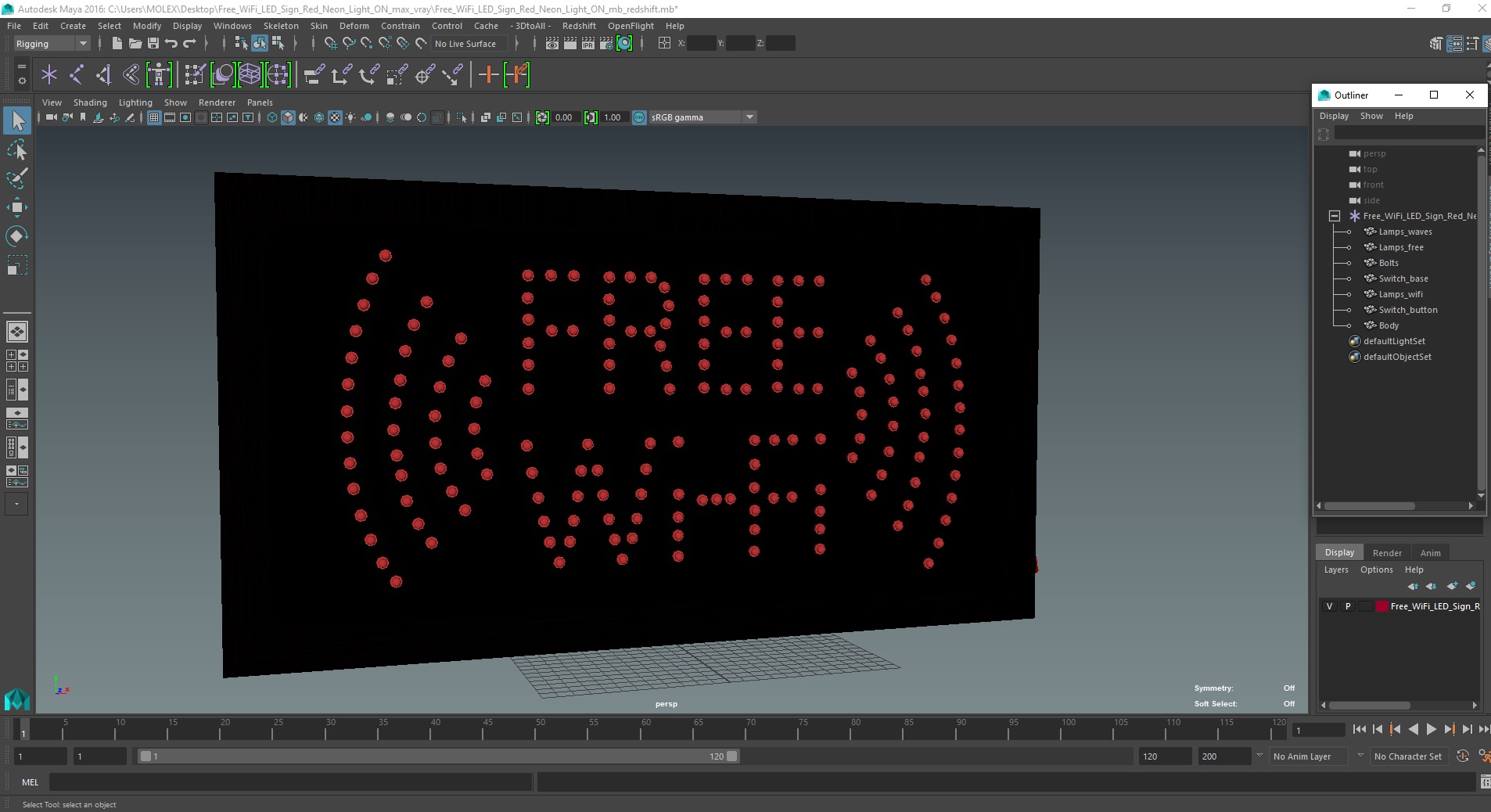The height and width of the screenshot is (812, 1491).
Task: Click the playback range slider bar
Action: click(438, 756)
